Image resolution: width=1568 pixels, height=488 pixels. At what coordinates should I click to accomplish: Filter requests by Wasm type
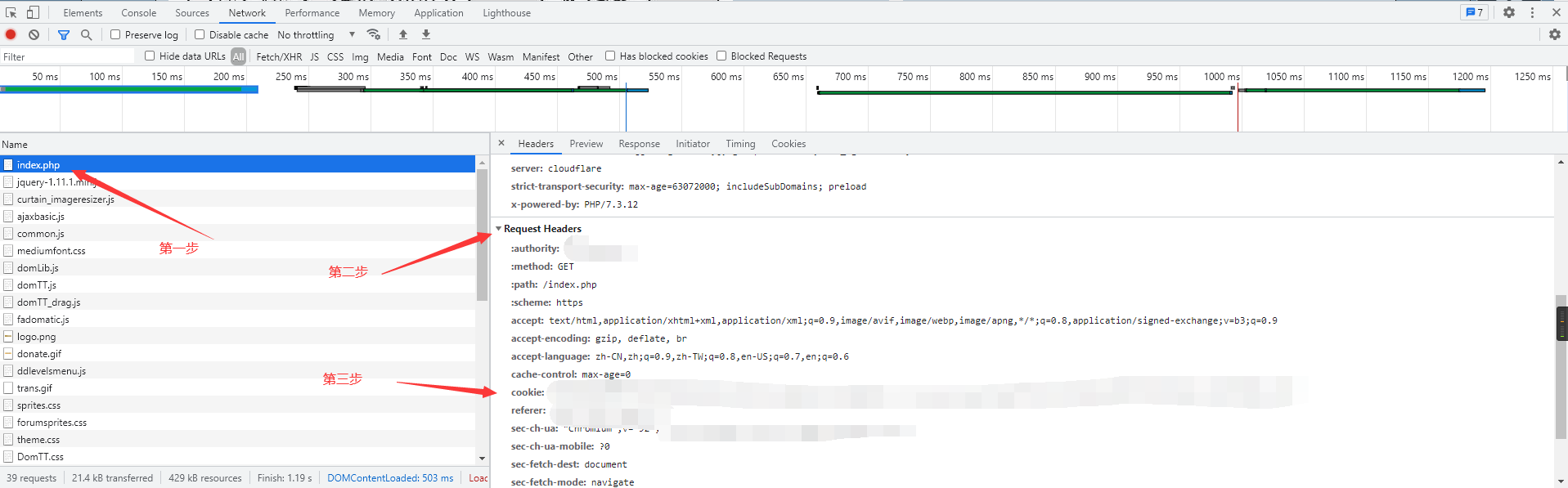click(x=501, y=56)
